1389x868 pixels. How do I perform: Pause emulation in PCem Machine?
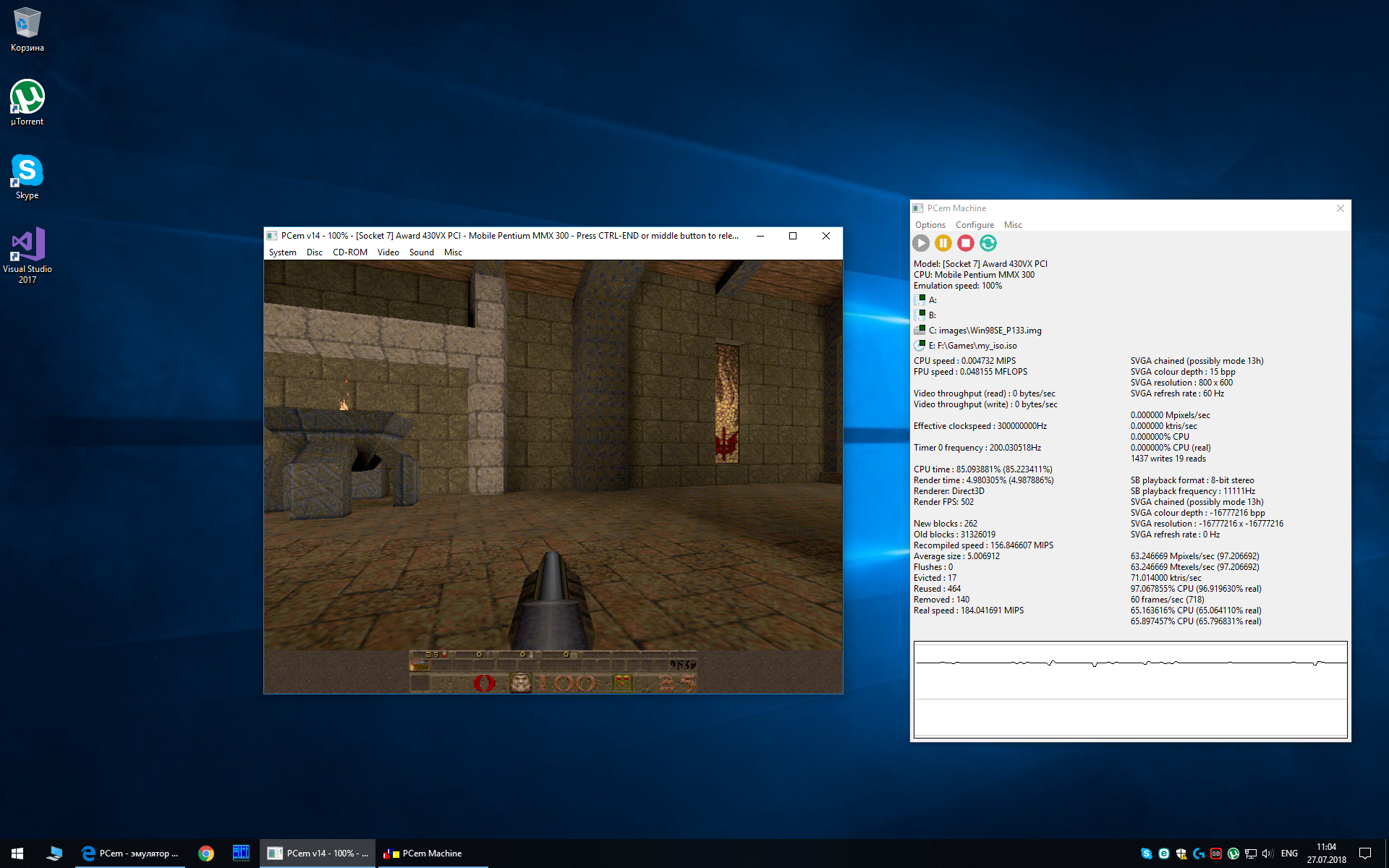click(943, 244)
